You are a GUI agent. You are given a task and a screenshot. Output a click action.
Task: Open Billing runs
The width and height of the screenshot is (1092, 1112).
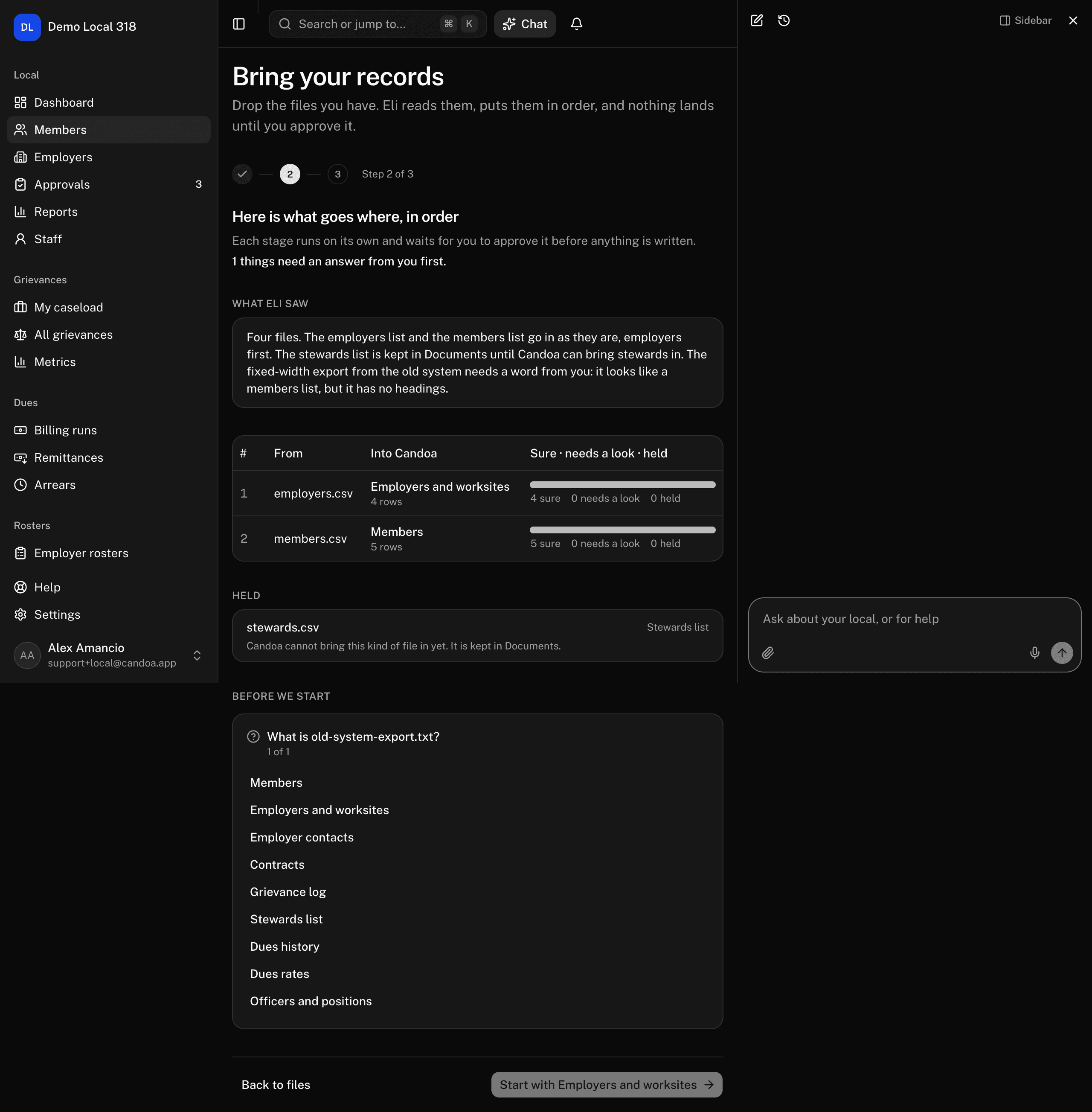(x=109, y=431)
